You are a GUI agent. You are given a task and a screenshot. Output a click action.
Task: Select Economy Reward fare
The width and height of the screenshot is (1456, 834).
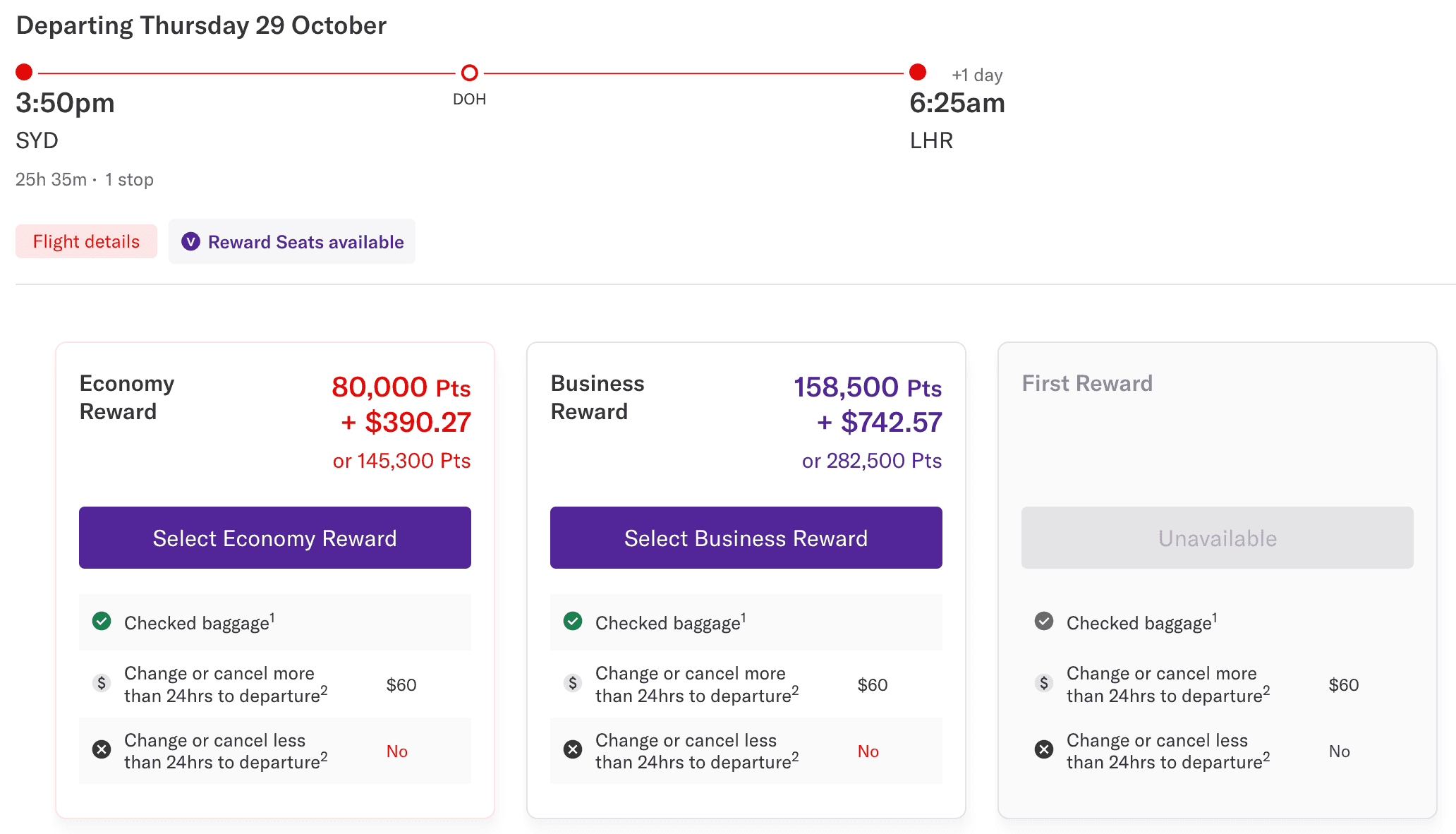point(274,538)
